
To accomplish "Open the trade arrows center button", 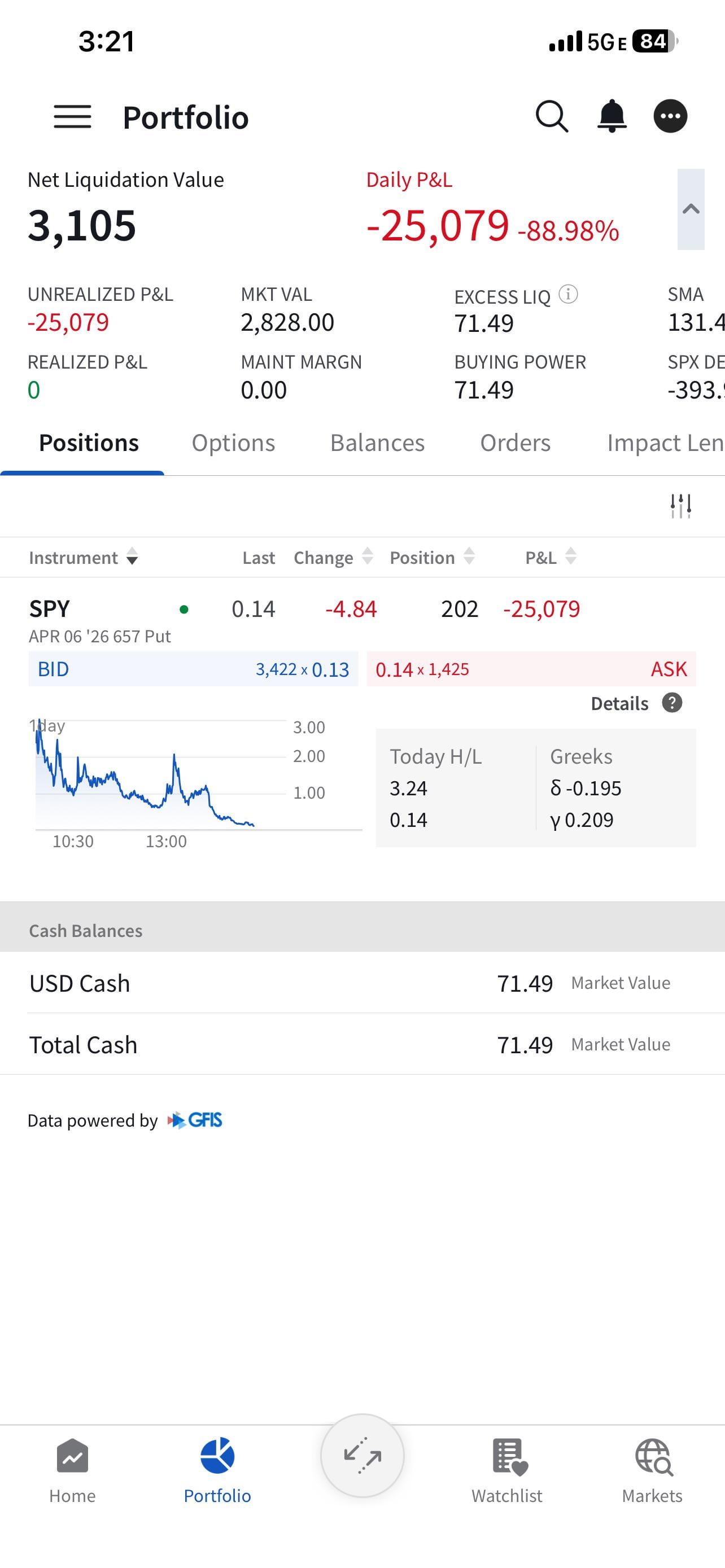I will 363,1455.
